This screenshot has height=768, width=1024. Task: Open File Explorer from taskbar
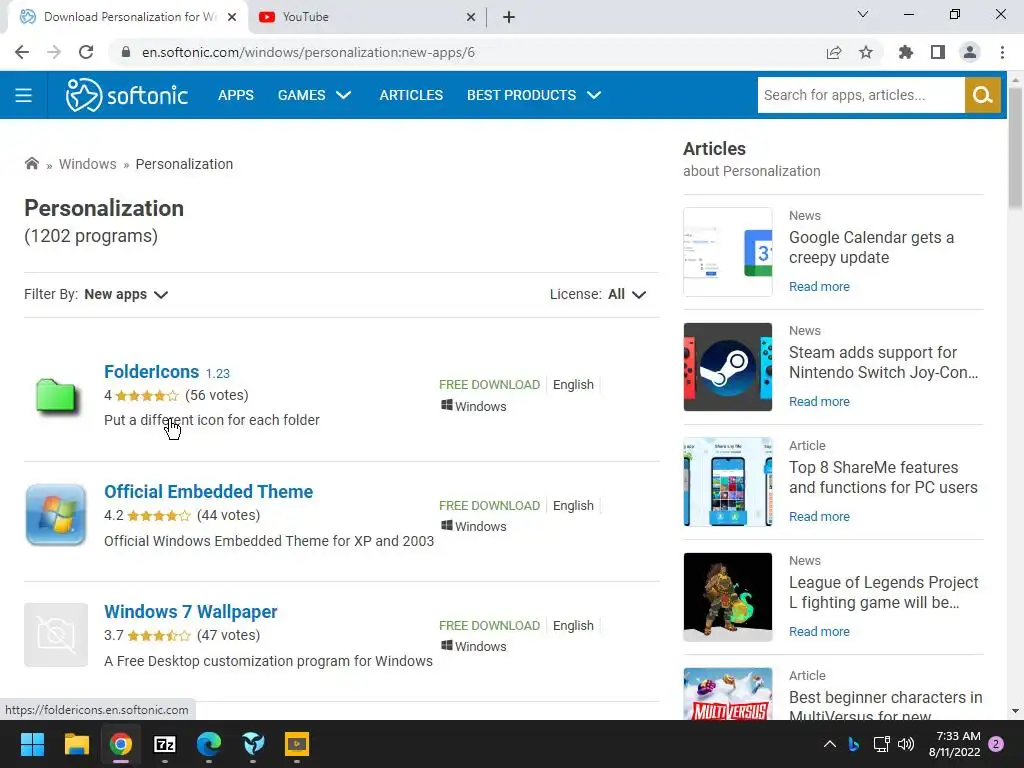pos(76,744)
